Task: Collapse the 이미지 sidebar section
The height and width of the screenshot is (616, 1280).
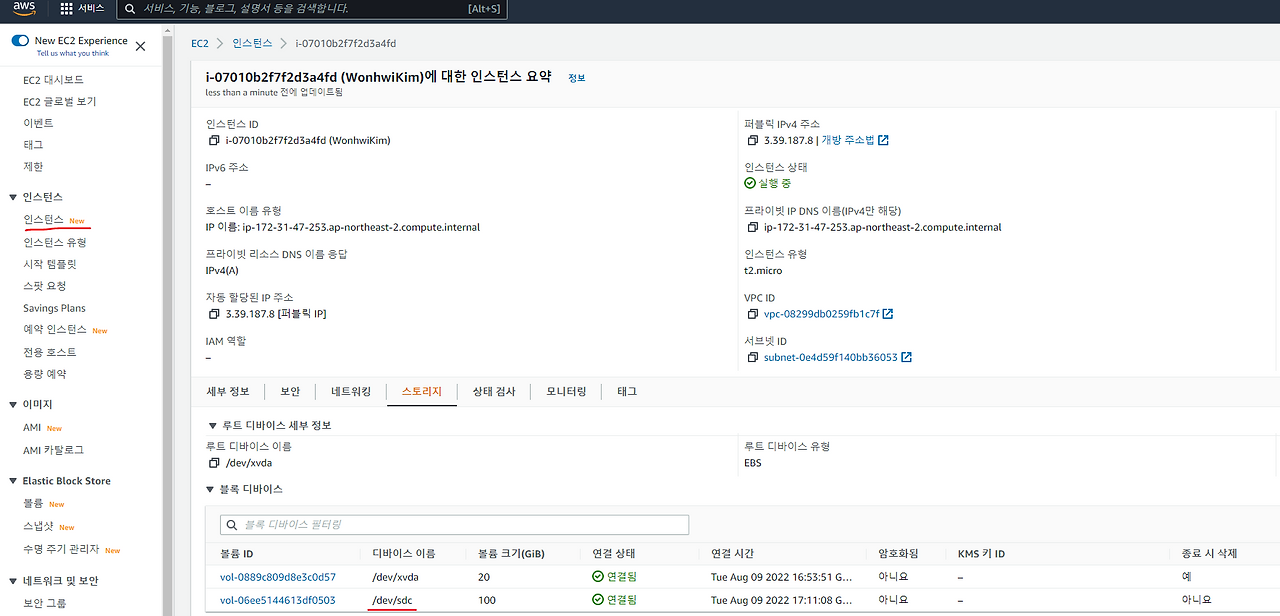Action: coord(13,405)
